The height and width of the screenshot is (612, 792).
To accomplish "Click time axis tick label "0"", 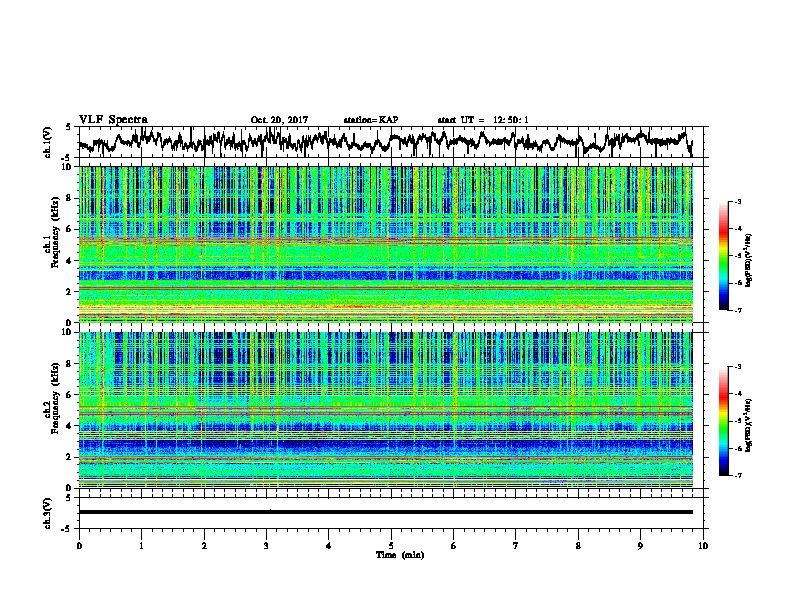I will pyautogui.click(x=79, y=546).
